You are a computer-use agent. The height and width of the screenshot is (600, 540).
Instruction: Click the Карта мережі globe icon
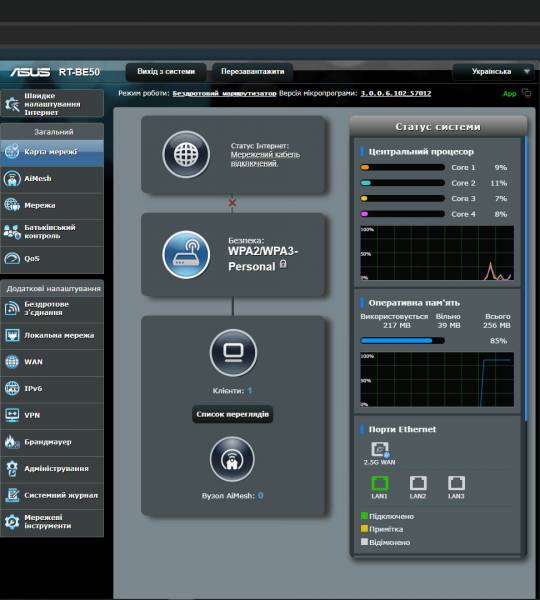(12, 152)
